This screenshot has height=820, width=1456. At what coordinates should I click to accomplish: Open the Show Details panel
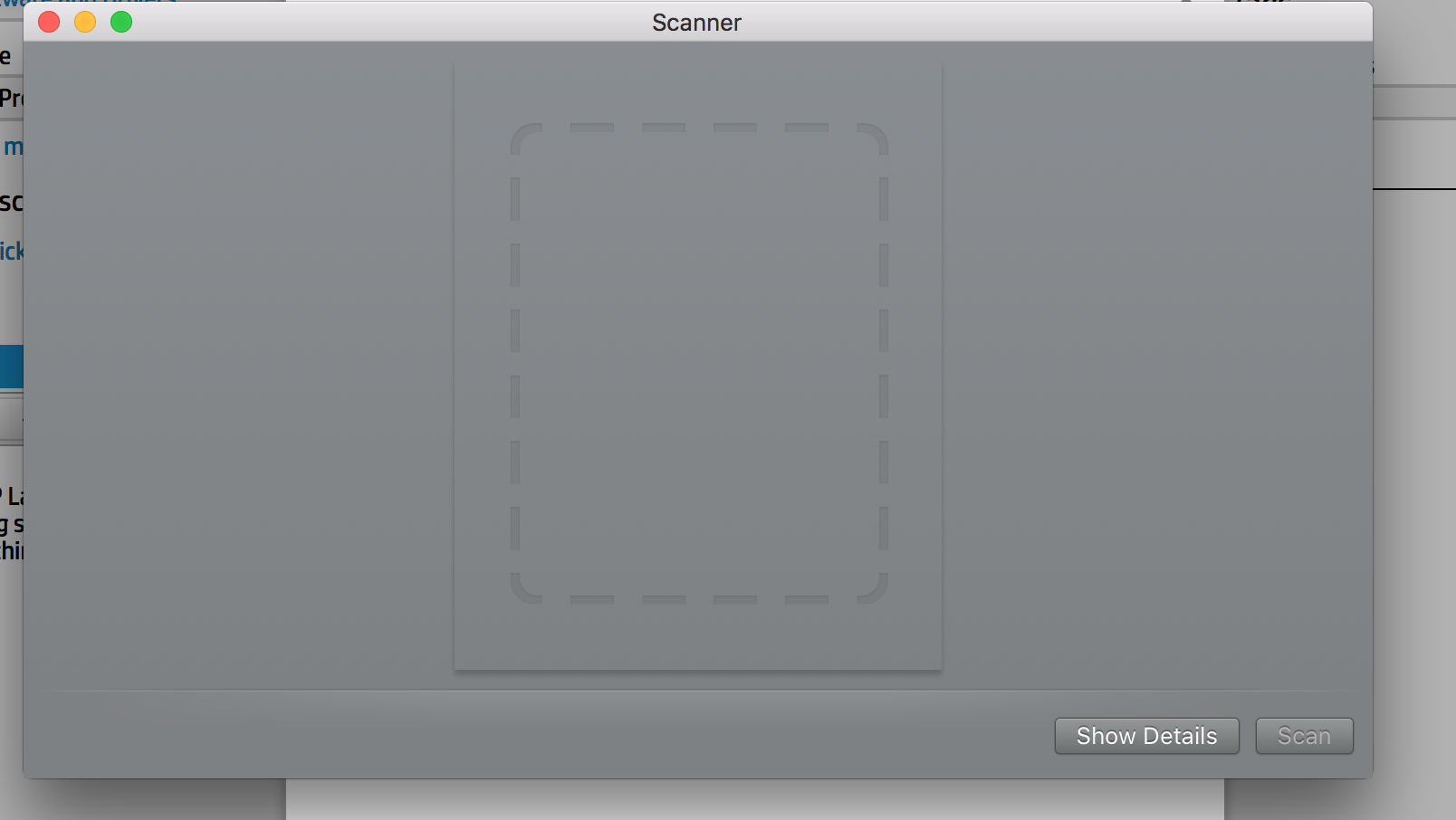(x=1146, y=736)
